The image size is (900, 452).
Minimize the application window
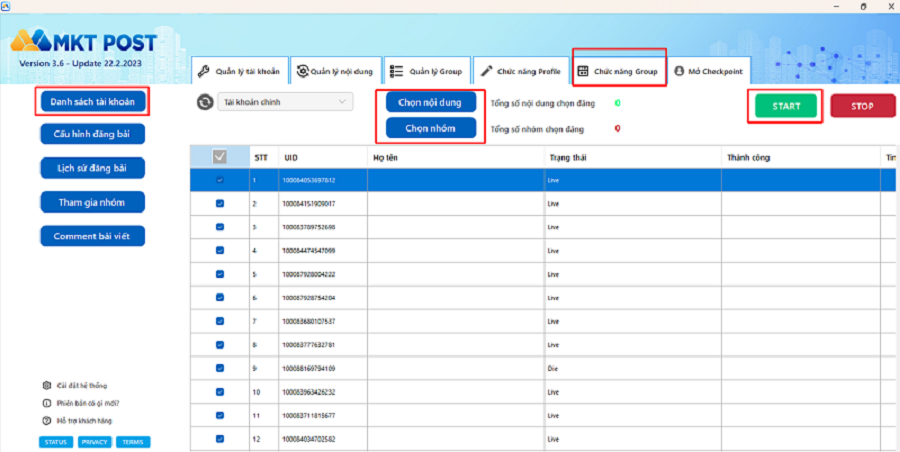[x=811, y=7]
